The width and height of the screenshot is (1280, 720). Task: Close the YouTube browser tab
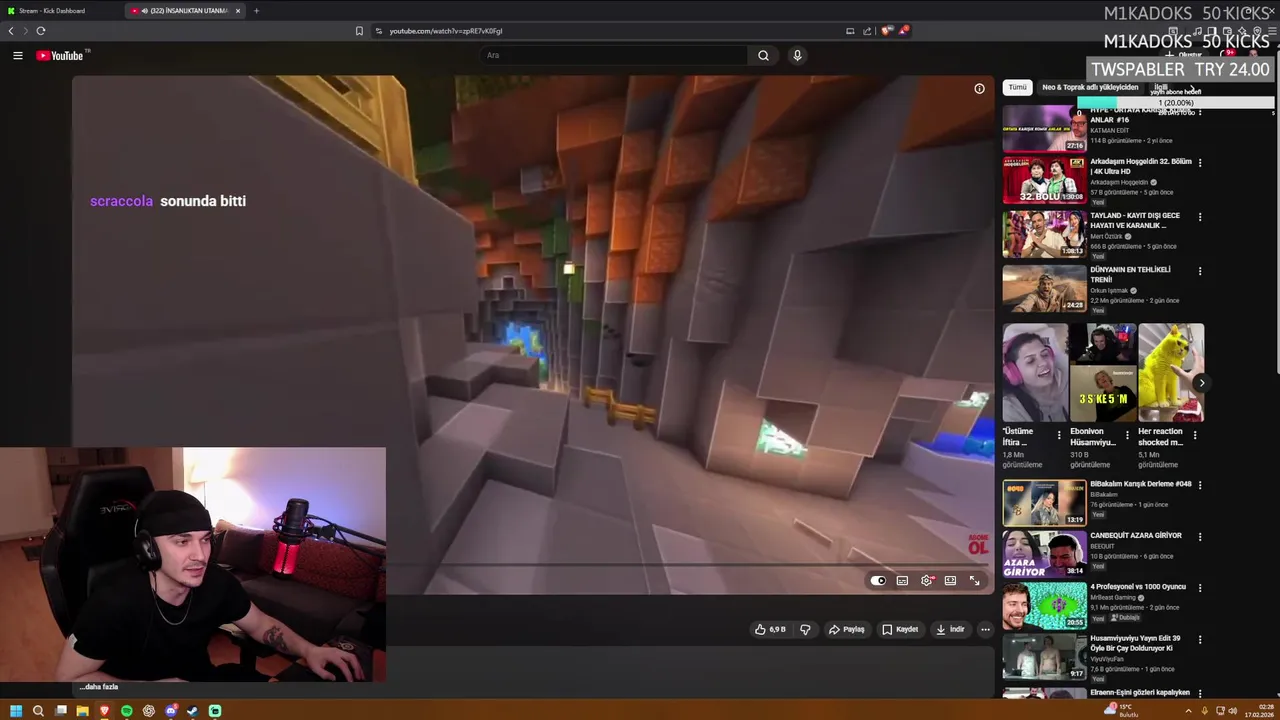[238, 10]
